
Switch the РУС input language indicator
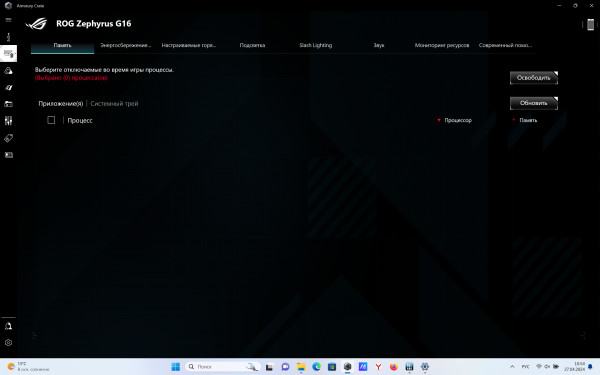coord(525,367)
